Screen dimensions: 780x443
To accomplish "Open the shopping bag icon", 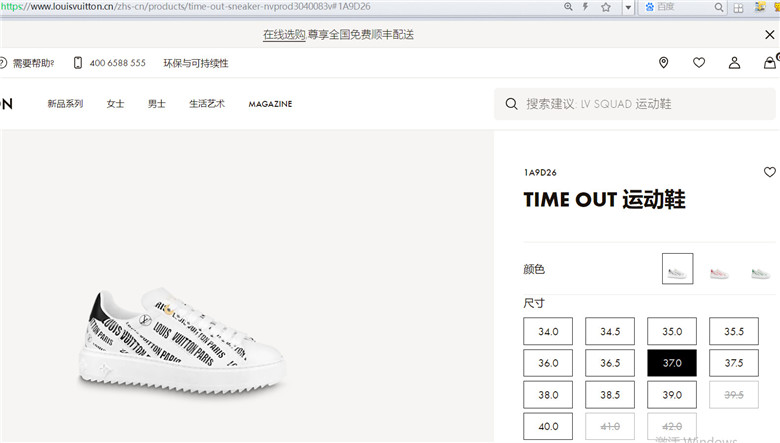I will (x=770, y=63).
